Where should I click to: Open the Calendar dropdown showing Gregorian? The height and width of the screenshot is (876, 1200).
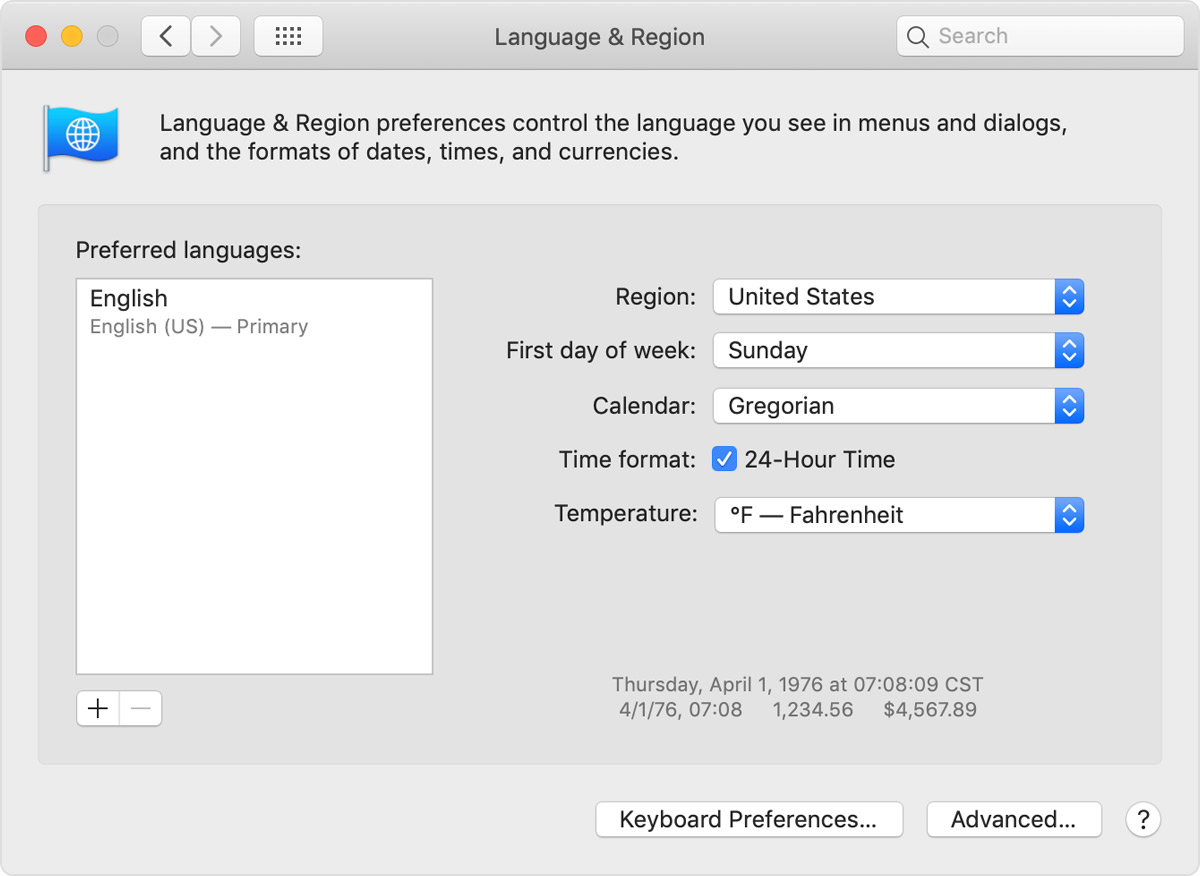tap(898, 406)
